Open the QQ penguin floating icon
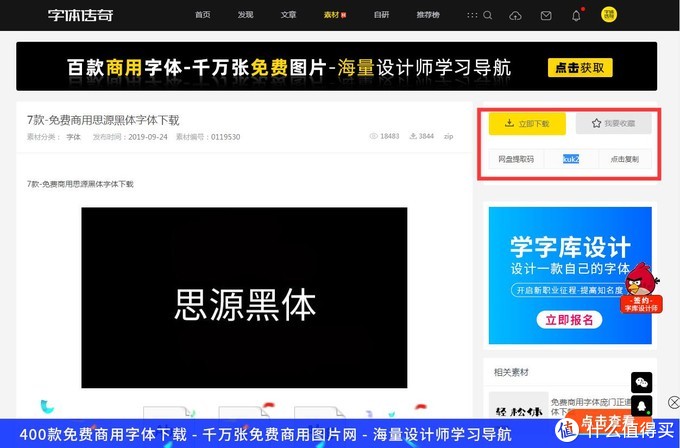 coord(641,406)
